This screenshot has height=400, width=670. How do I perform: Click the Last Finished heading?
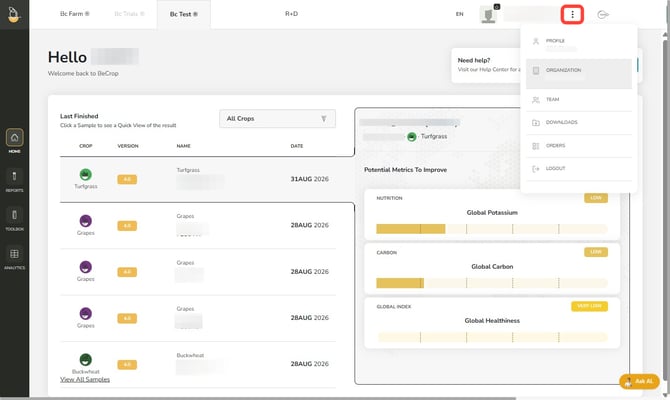(79, 116)
